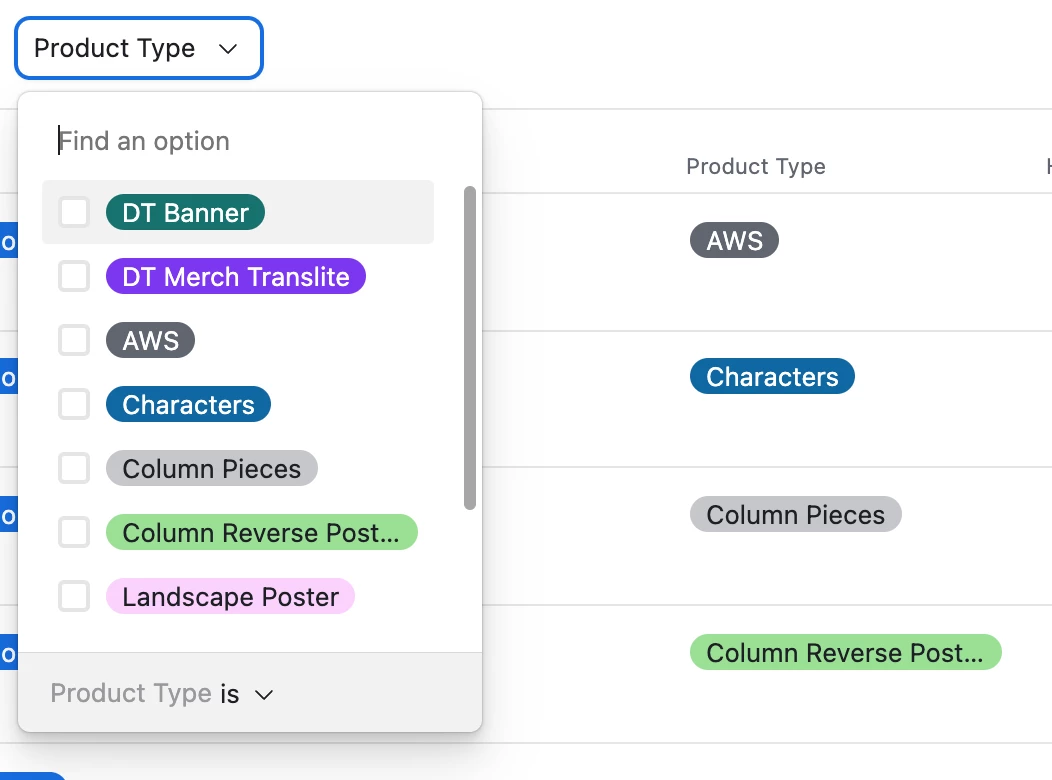Select the Column Pieces table cell tag
The image size is (1052, 780).
click(x=795, y=515)
